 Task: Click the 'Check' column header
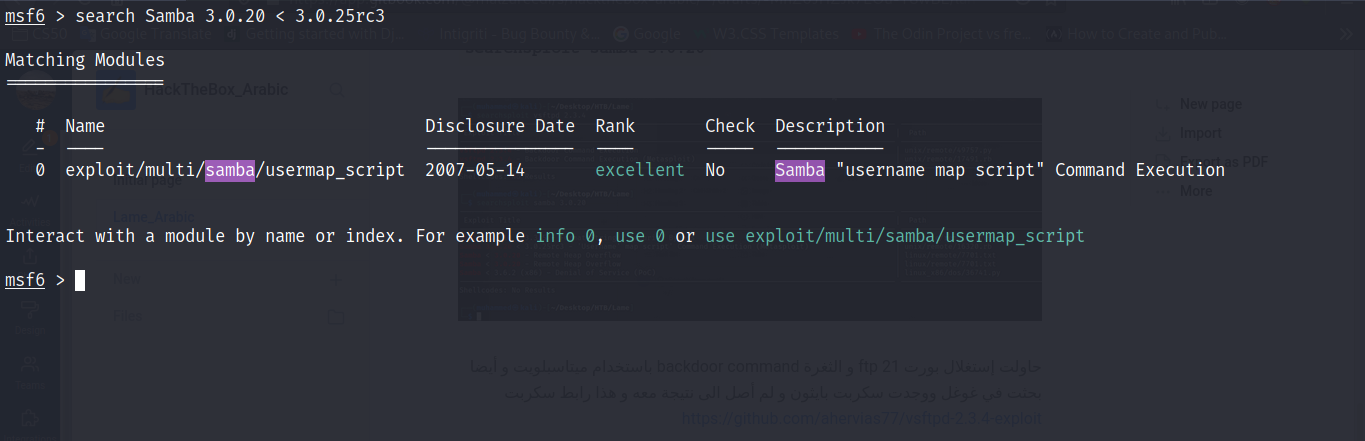(730, 126)
